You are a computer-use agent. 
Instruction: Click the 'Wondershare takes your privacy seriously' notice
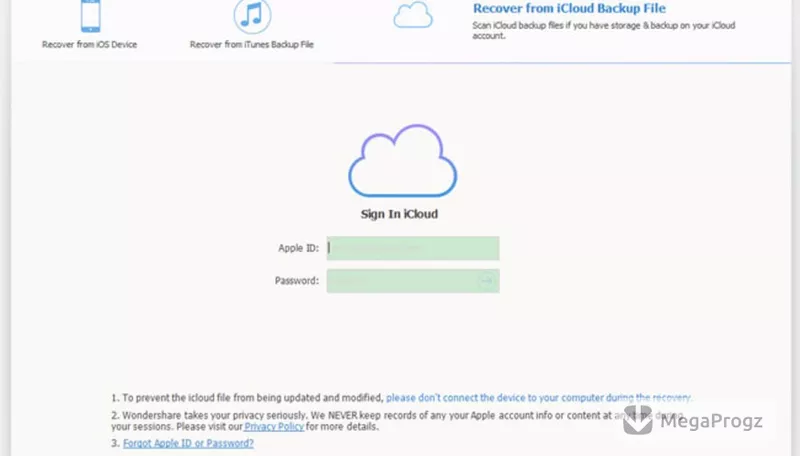[397, 421]
